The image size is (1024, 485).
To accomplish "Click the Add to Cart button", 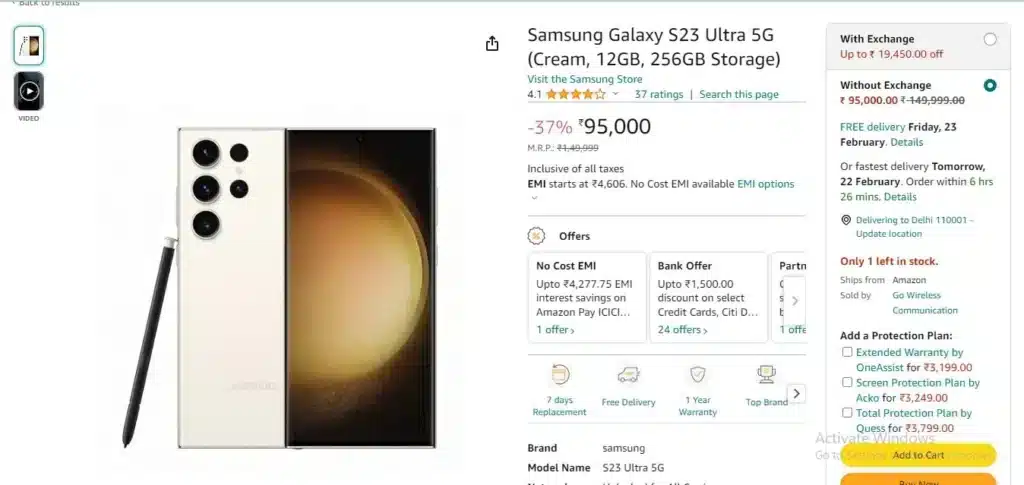I will pos(918,455).
